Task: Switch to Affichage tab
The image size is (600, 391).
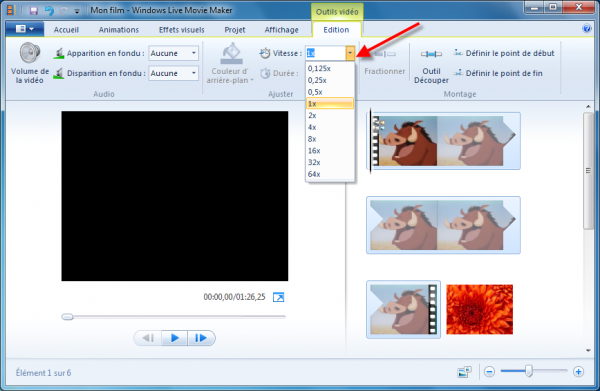Action: click(281, 30)
